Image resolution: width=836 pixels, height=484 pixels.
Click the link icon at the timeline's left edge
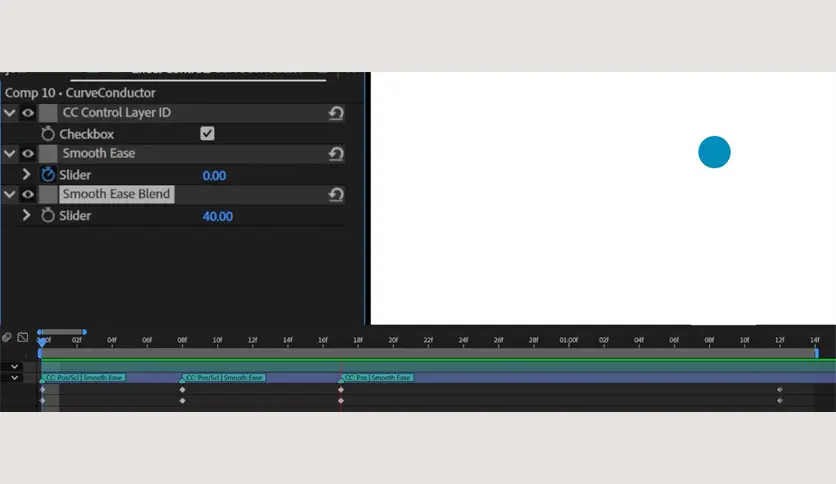(7, 337)
